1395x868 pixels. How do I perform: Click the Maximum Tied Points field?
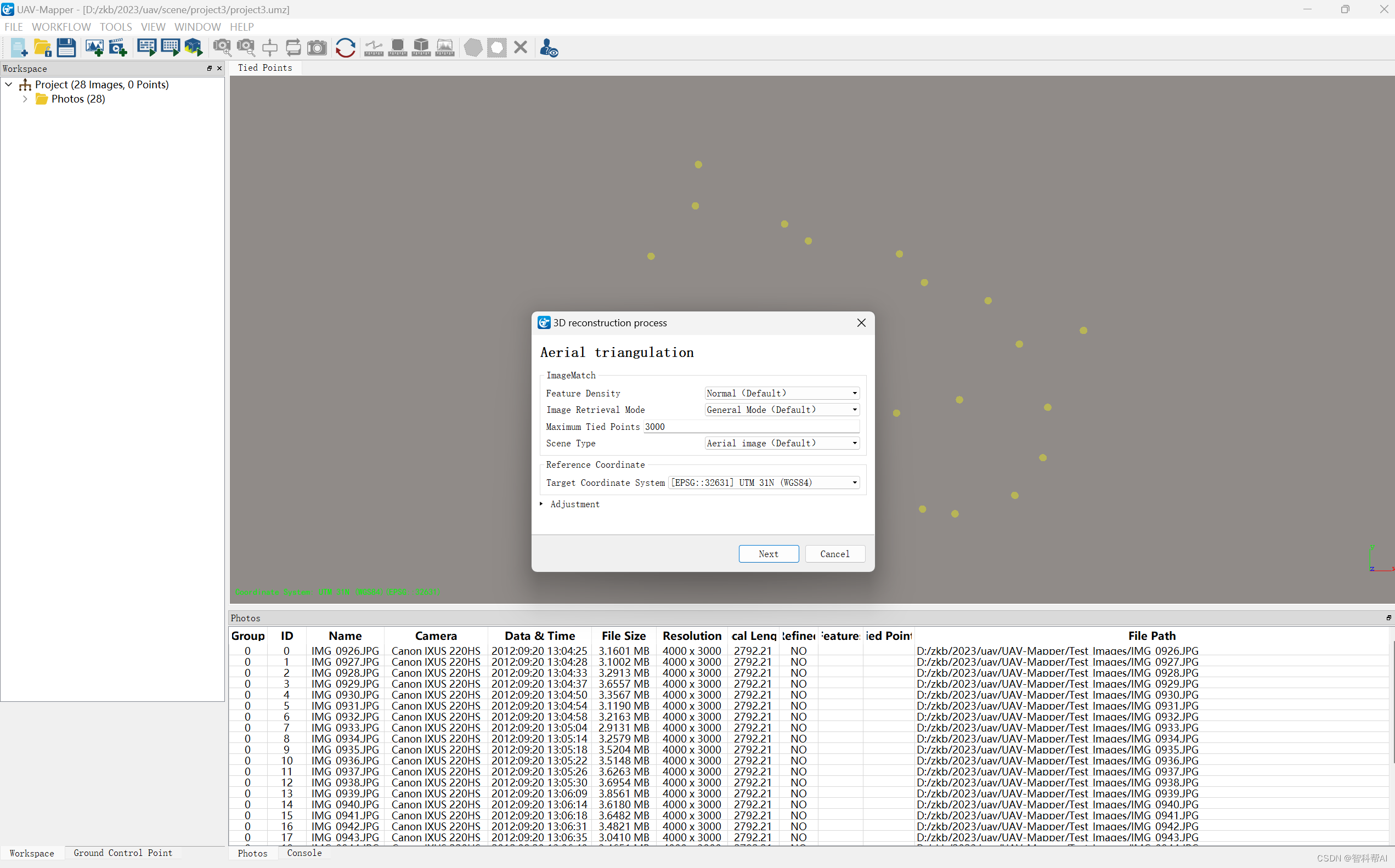click(x=751, y=427)
